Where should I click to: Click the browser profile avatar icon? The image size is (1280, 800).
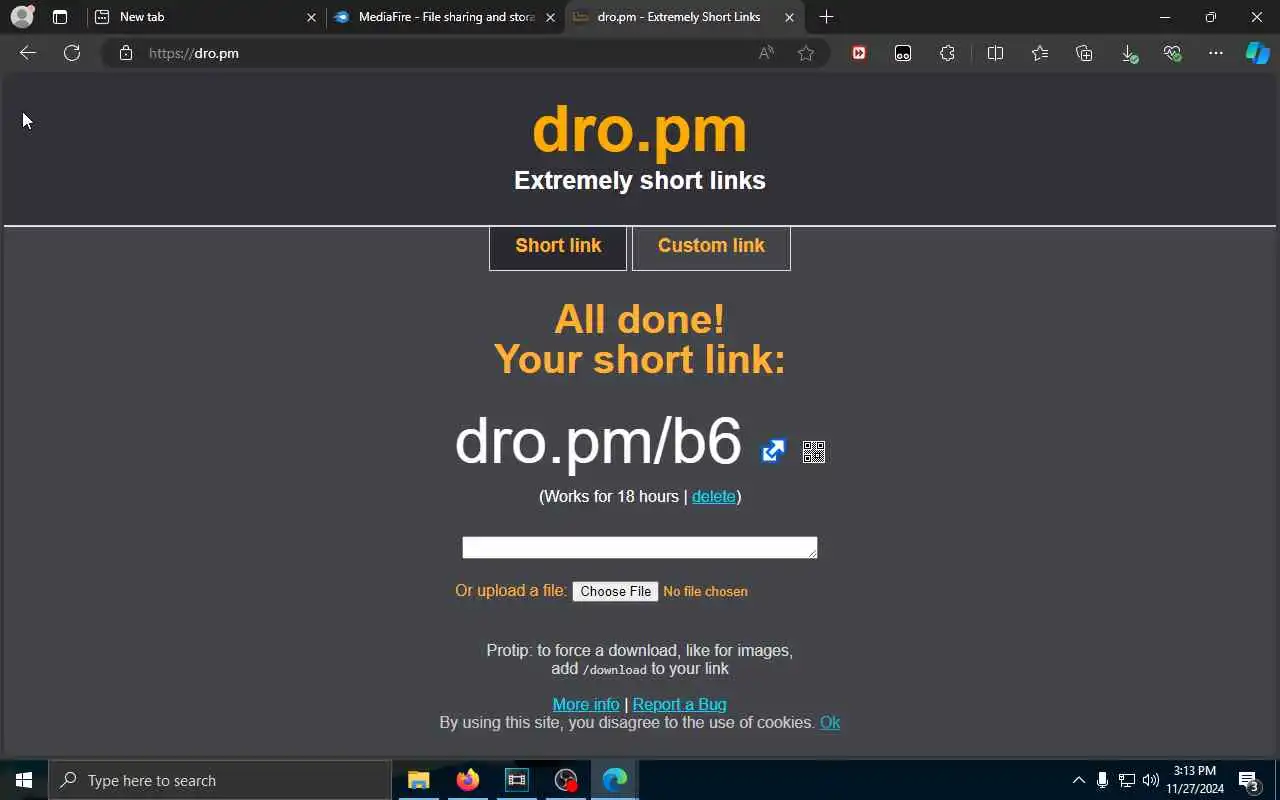coord(22,17)
